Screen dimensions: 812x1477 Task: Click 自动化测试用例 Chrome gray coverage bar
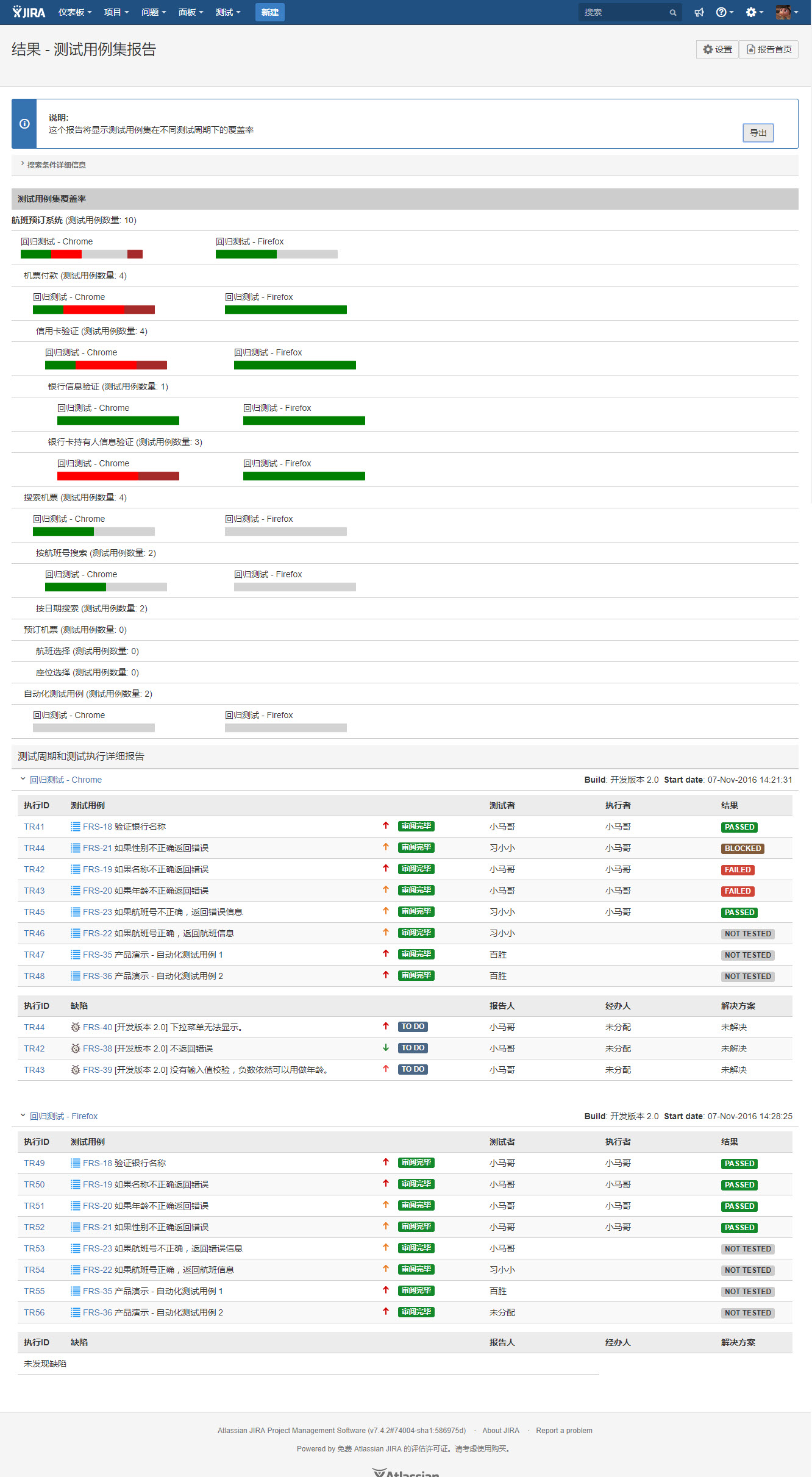(94, 728)
